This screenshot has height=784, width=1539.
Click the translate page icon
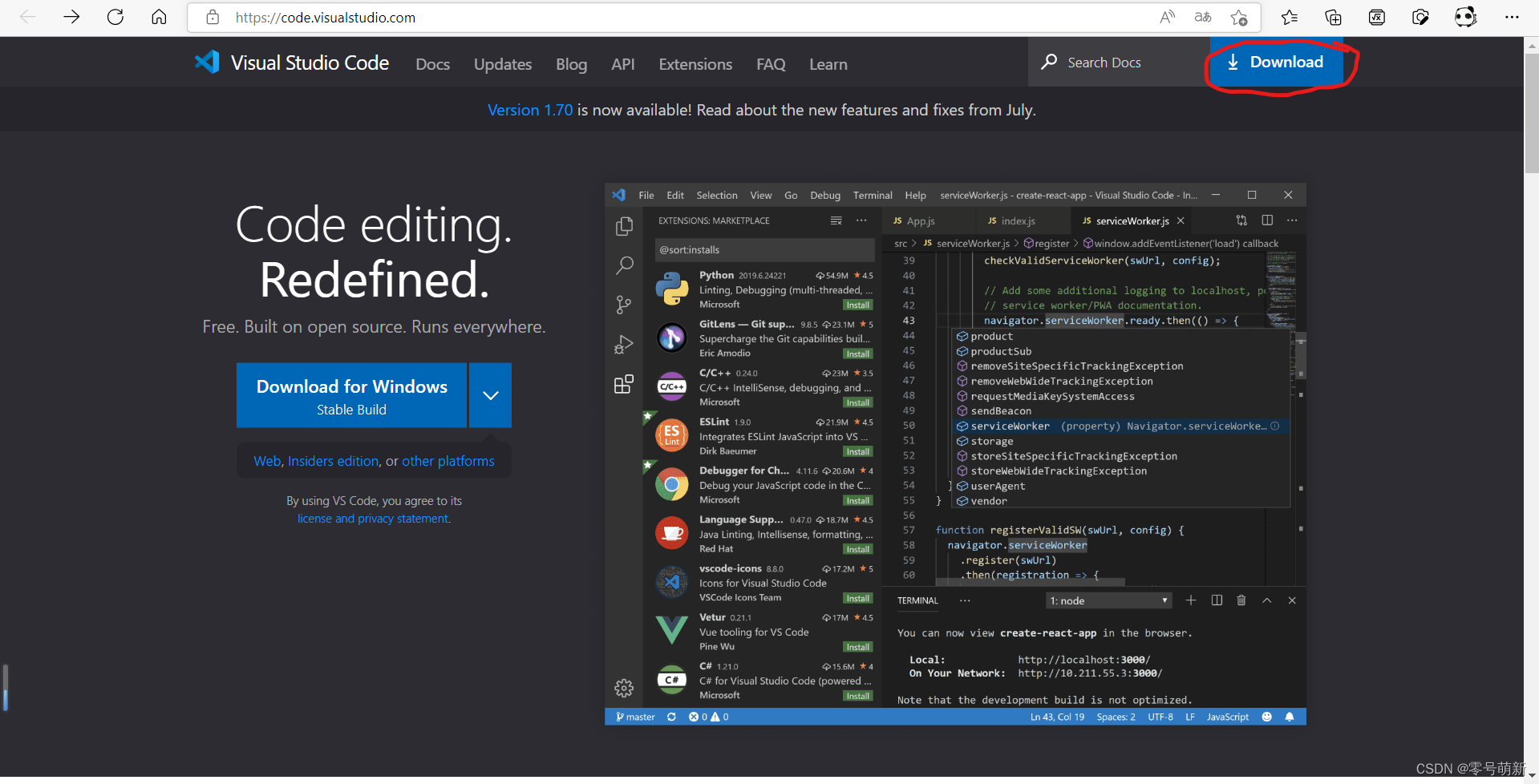(1203, 17)
